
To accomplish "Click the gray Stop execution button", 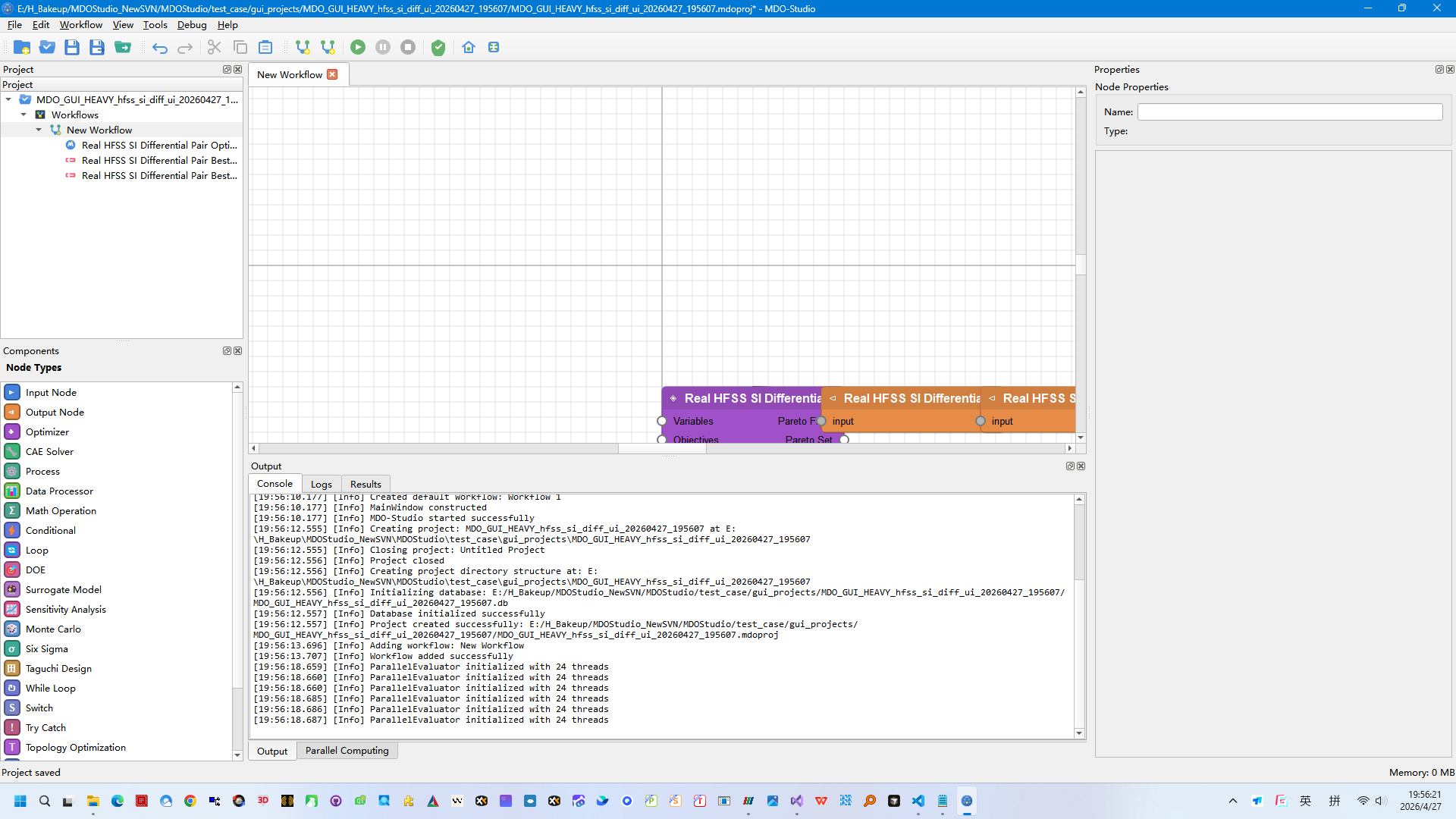I will pyautogui.click(x=408, y=47).
